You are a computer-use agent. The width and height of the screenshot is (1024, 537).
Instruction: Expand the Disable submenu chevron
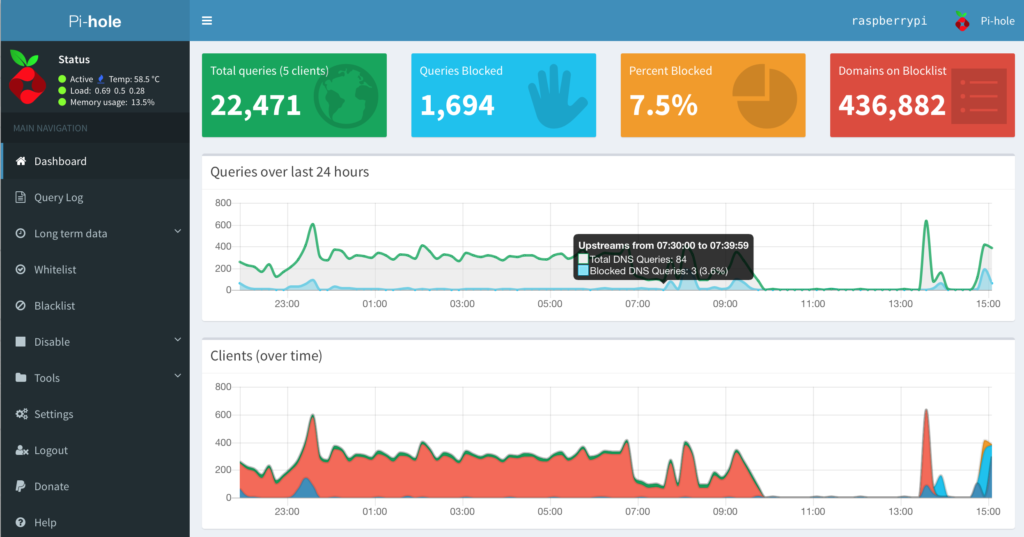[178, 340]
